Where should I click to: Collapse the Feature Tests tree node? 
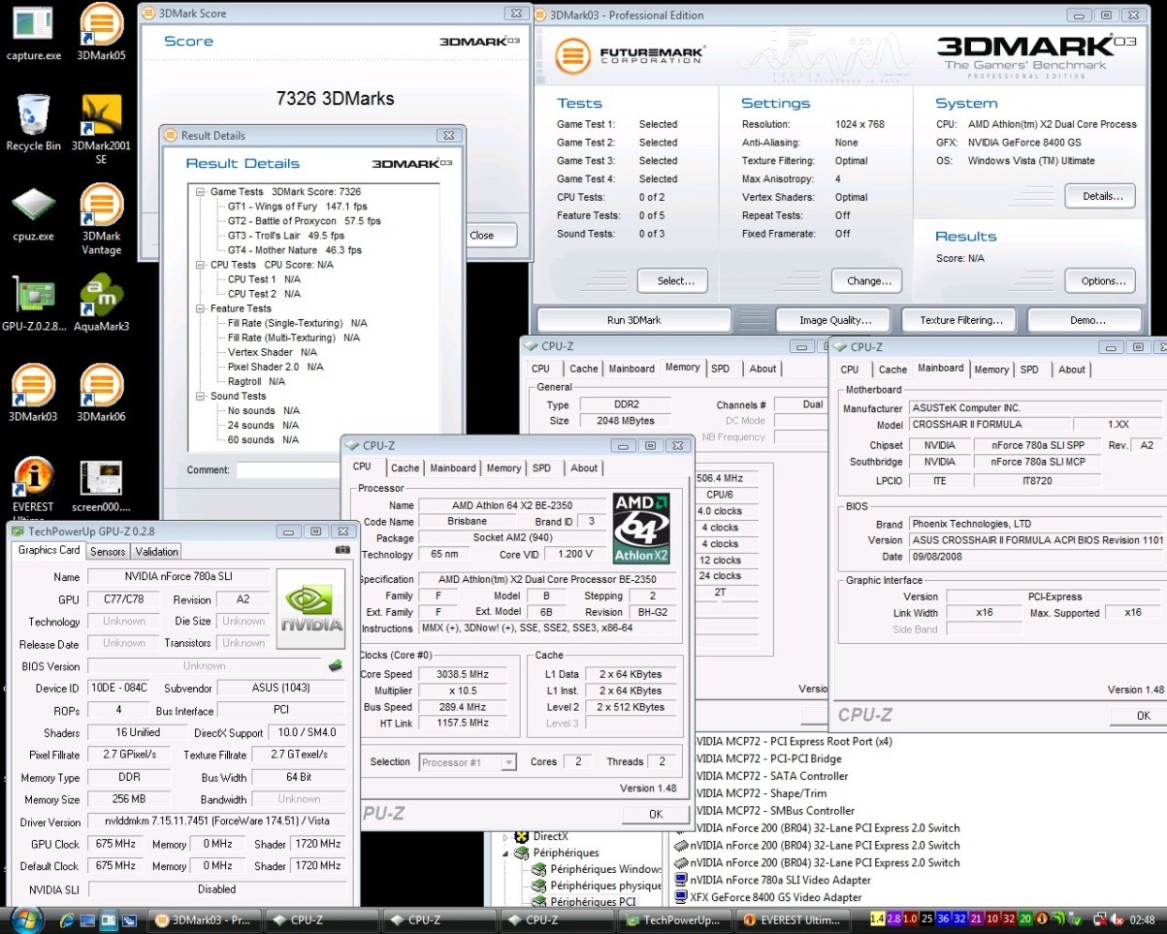199,309
